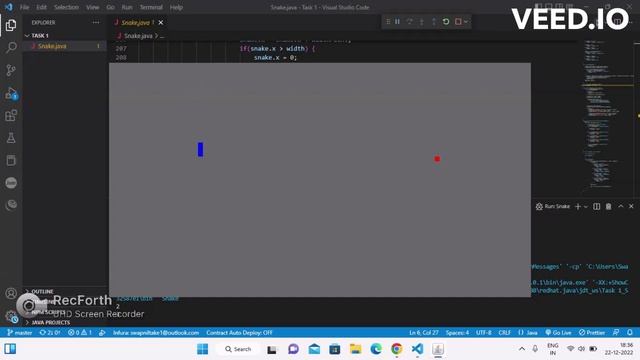Change line ending via CRLF
Viewport: 640px width, 360px height.
click(504, 333)
